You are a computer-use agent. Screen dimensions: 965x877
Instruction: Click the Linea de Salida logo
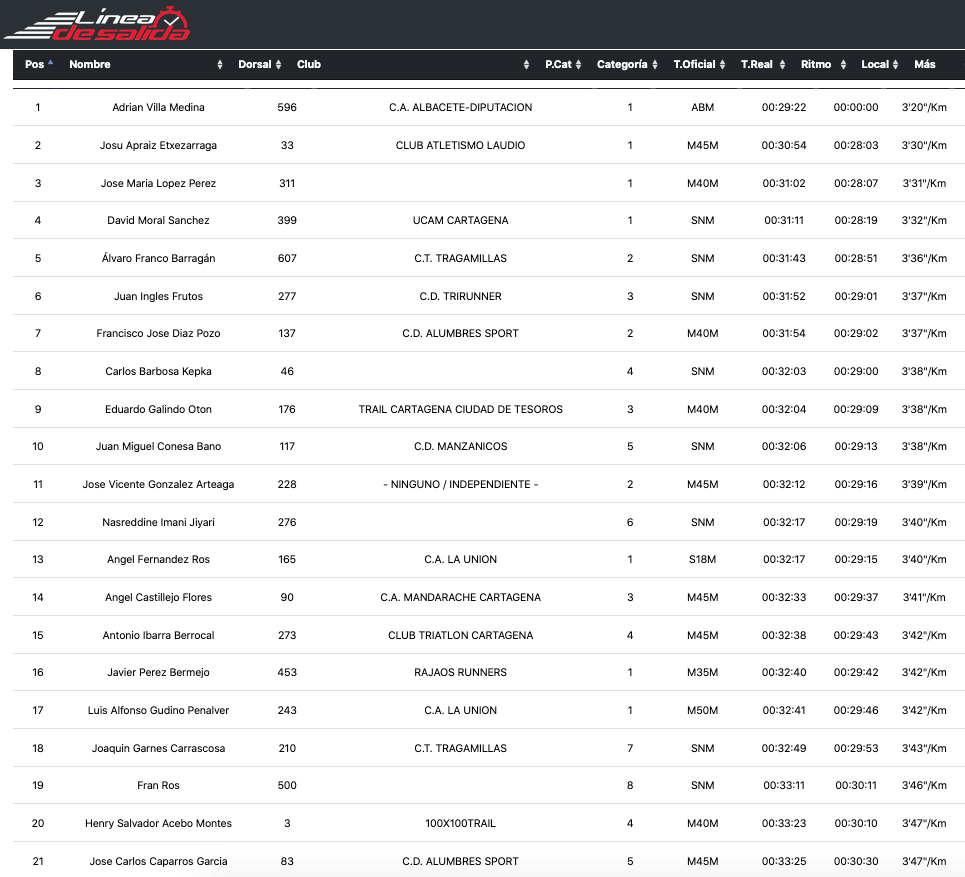[97, 24]
